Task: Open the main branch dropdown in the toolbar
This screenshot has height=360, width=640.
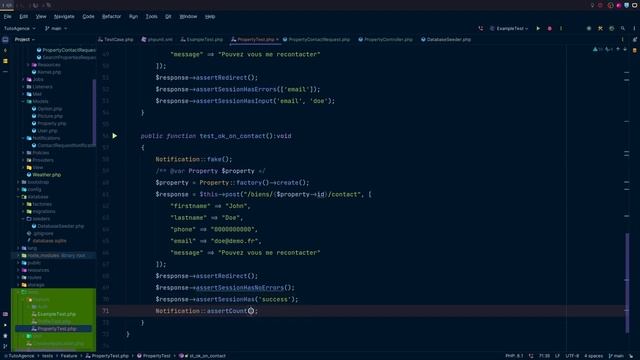Action: [56, 29]
